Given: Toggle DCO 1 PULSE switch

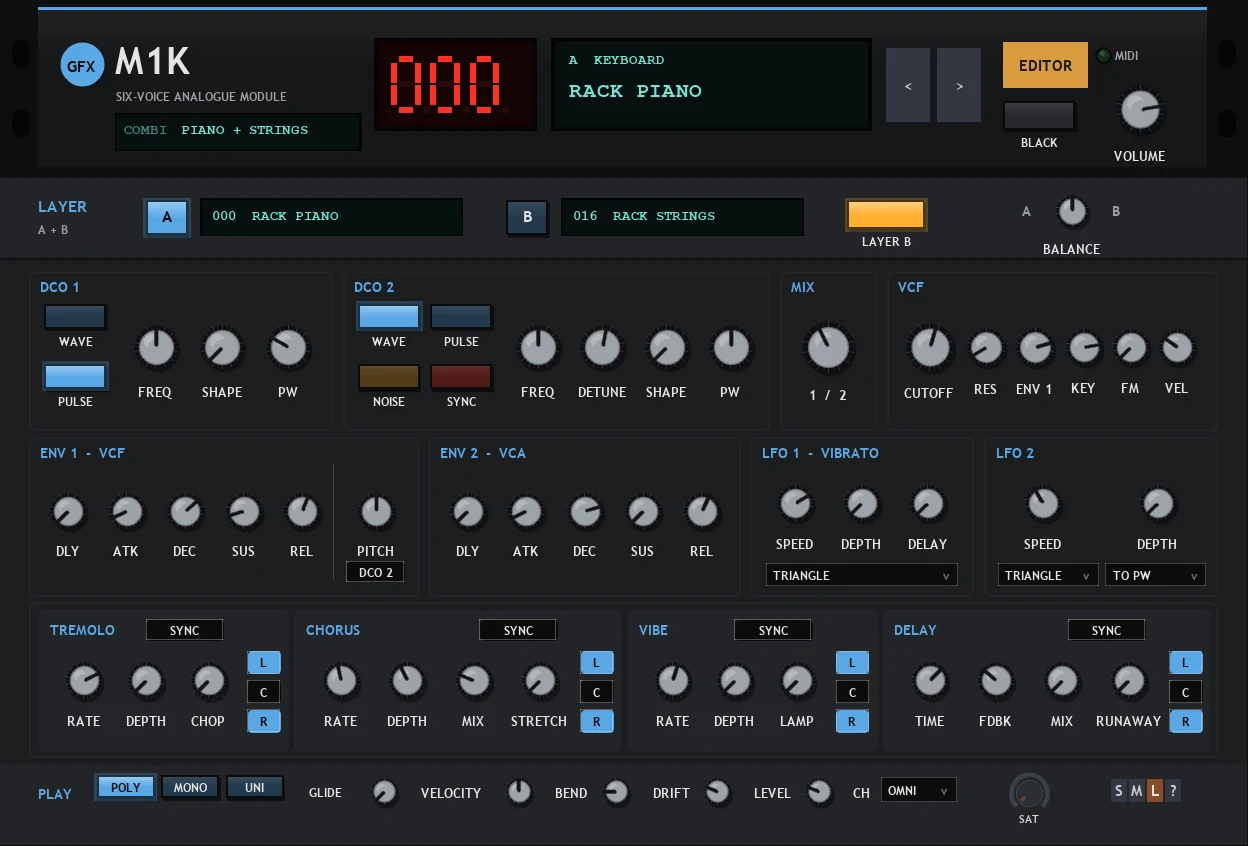Looking at the screenshot, I should [75, 377].
